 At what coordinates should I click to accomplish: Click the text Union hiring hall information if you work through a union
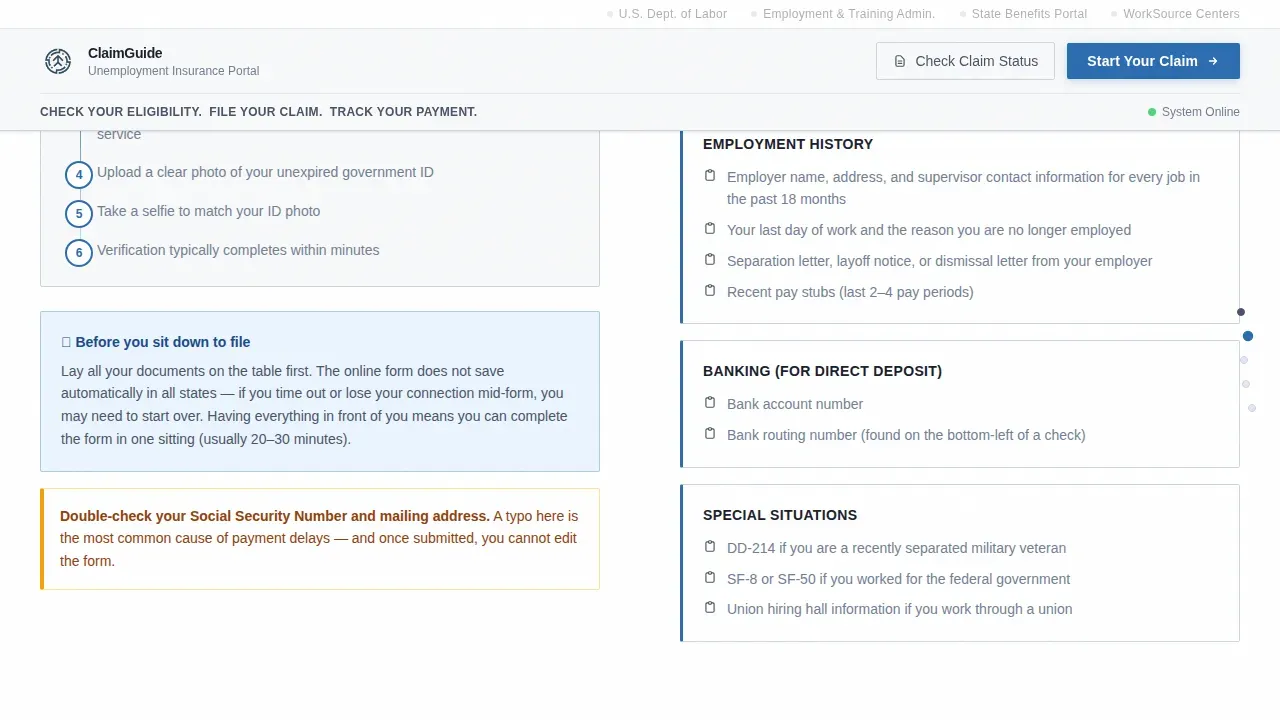click(899, 609)
